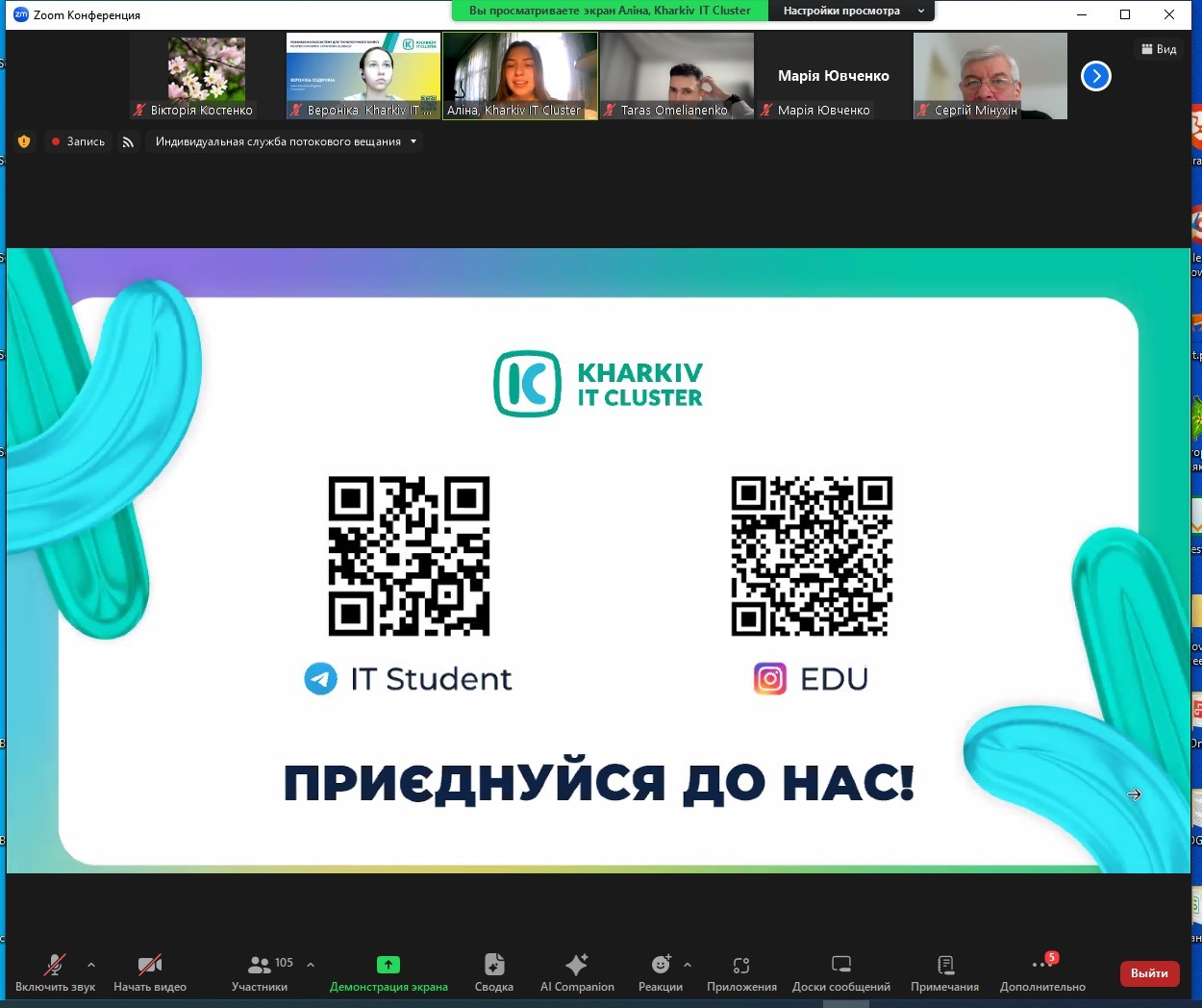Open audio options chevron beside Включить звук
The height and width of the screenshot is (1008, 1202).
(91, 964)
